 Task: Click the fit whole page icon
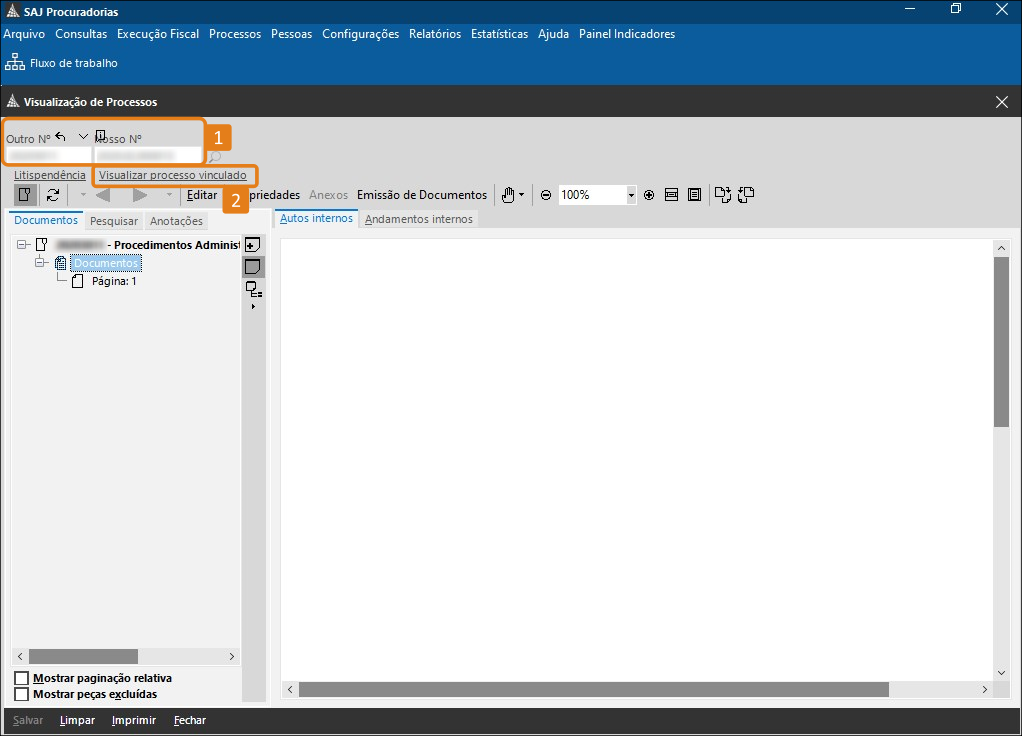point(694,195)
